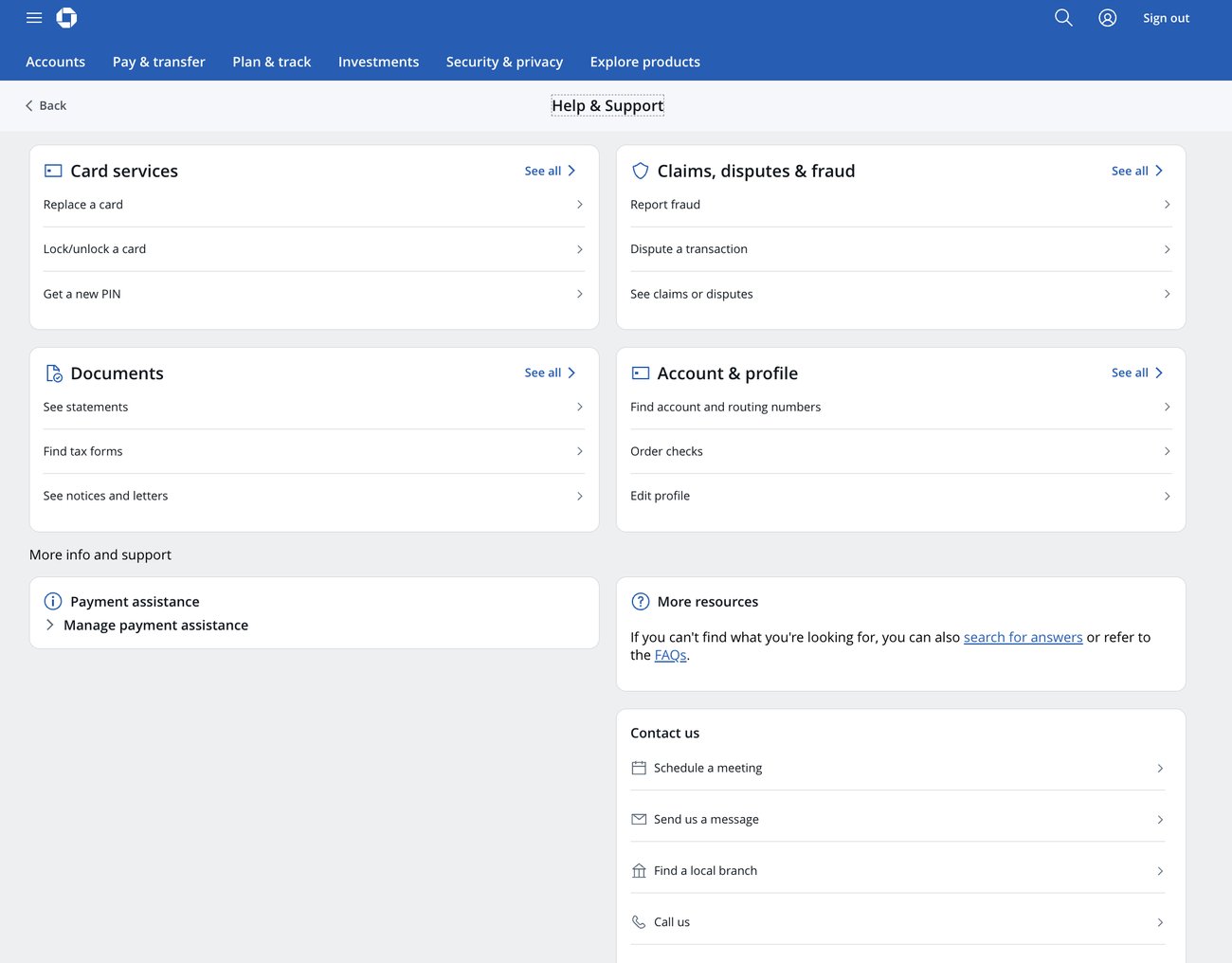See all Card services options
Image resolution: width=1232 pixels, height=963 pixels.
click(x=550, y=171)
